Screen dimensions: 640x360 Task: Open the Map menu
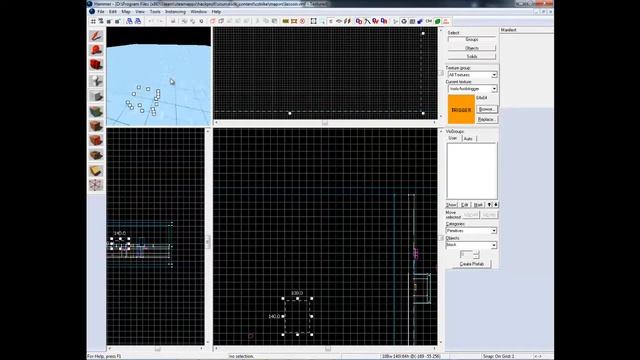point(126,12)
